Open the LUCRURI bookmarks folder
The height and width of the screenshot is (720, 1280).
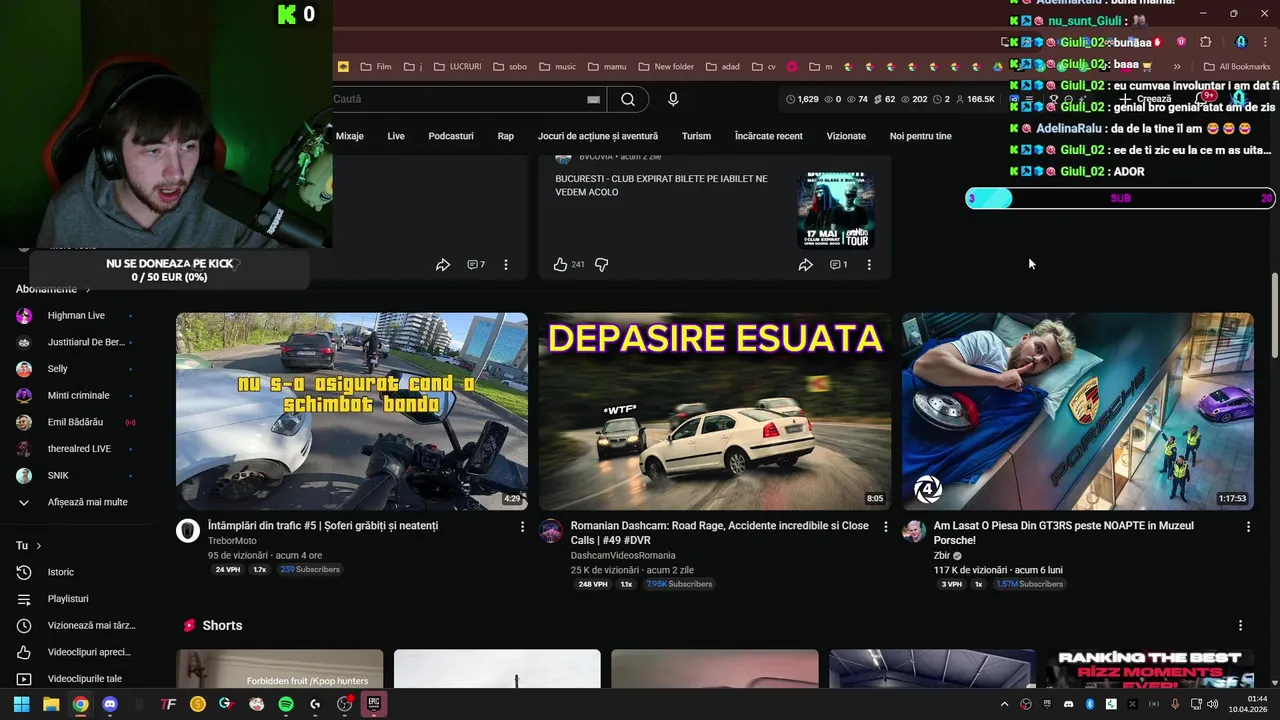[458, 67]
